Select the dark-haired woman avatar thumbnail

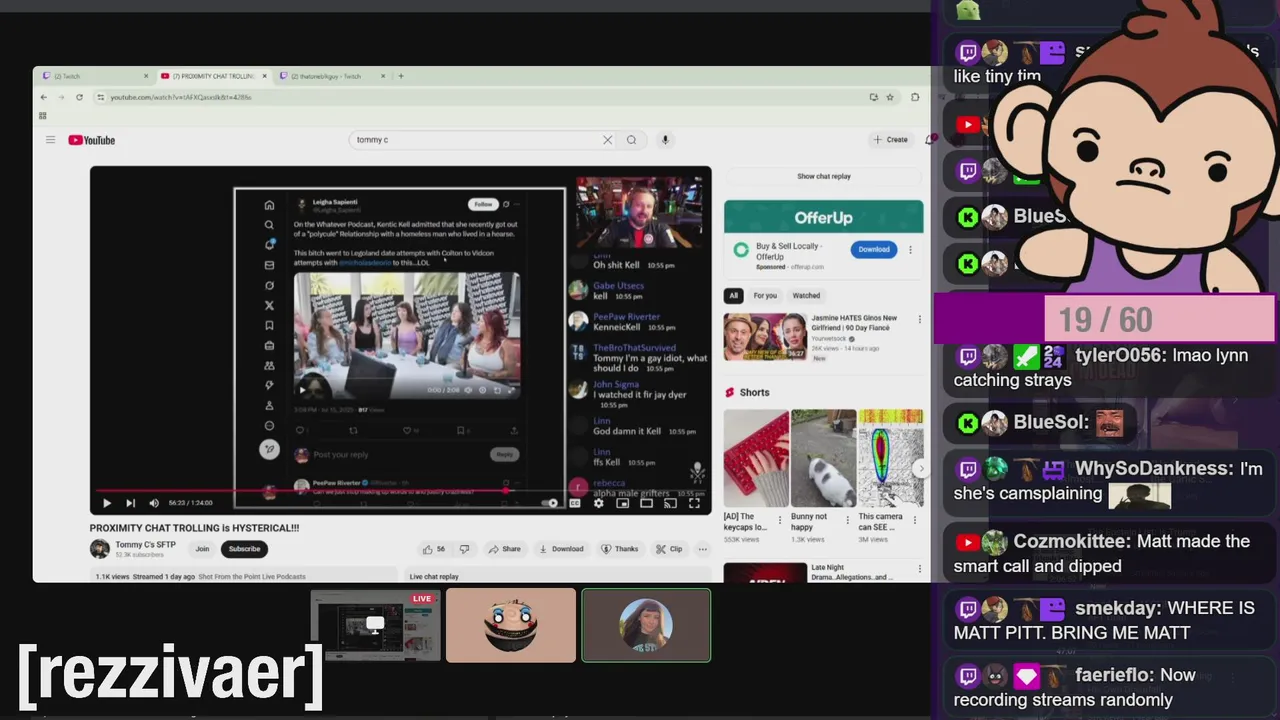646,626
